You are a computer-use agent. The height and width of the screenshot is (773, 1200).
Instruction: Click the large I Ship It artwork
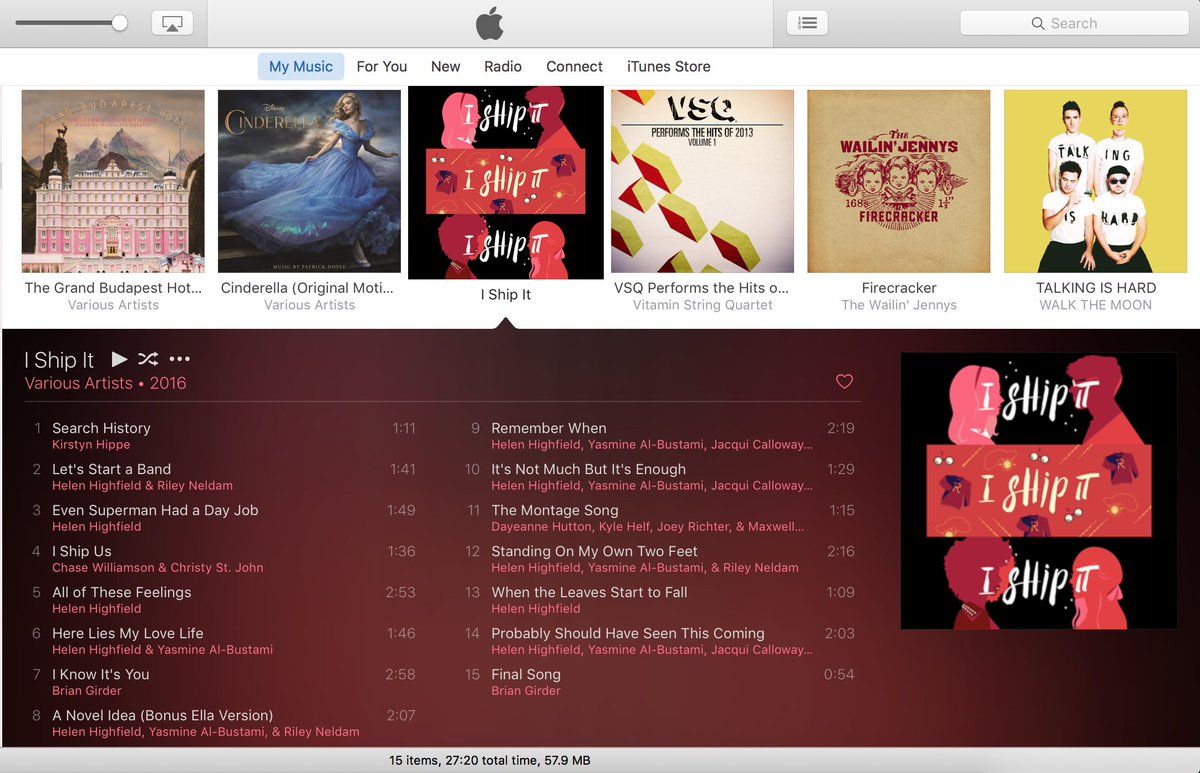1039,491
